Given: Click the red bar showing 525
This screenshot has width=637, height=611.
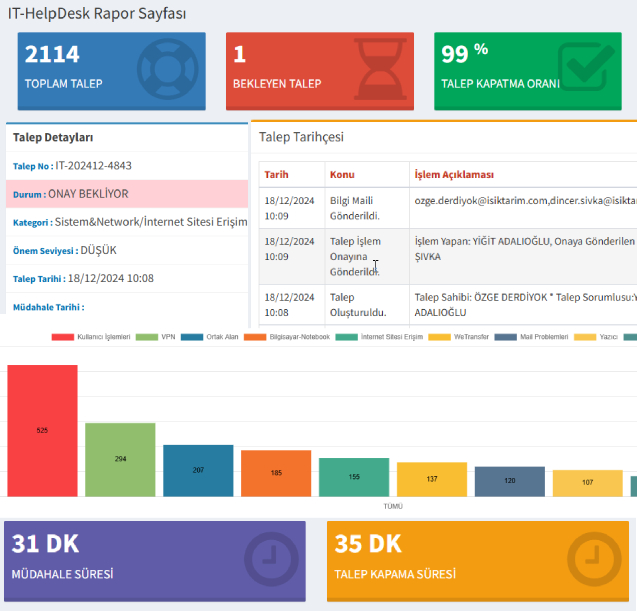Looking at the screenshot, I should tap(42, 431).
